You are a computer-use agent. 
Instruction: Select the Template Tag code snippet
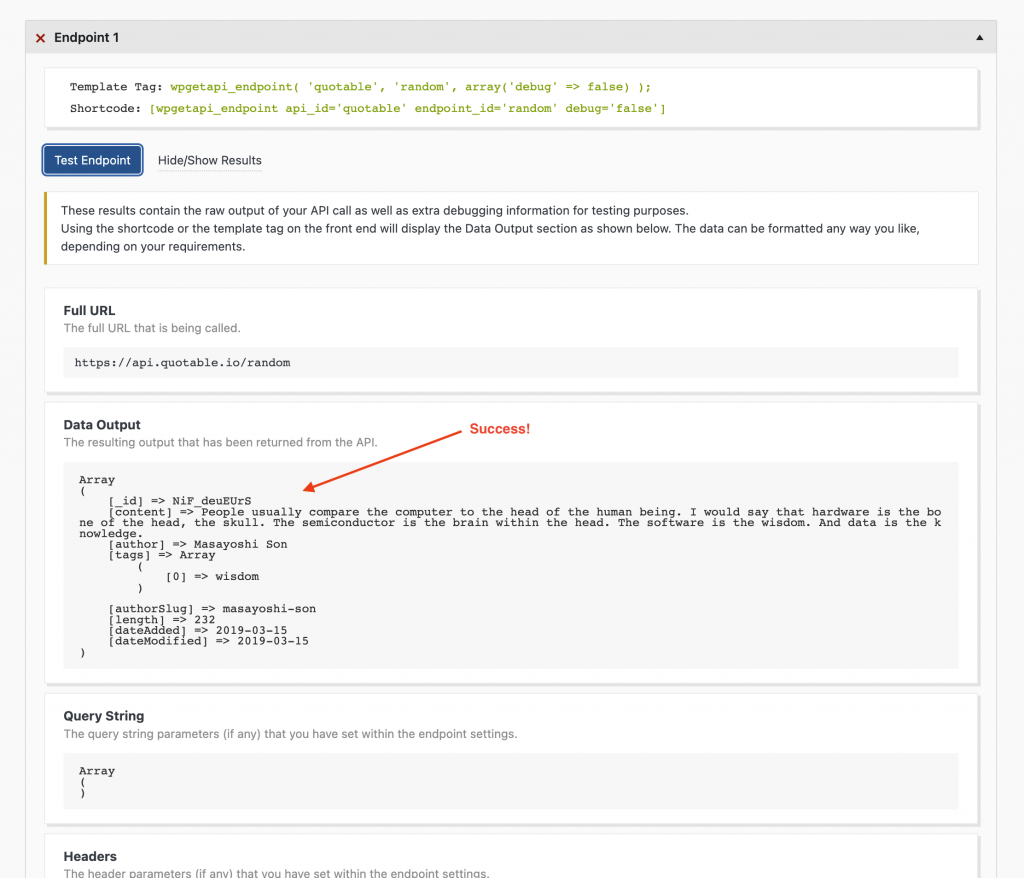click(x=410, y=87)
